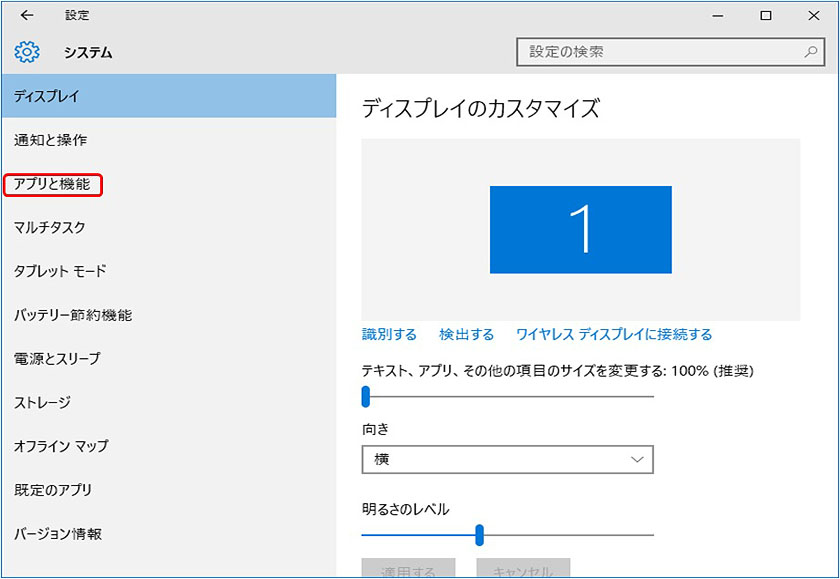Close the settings window
The image size is (840, 579).
pos(814,16)
